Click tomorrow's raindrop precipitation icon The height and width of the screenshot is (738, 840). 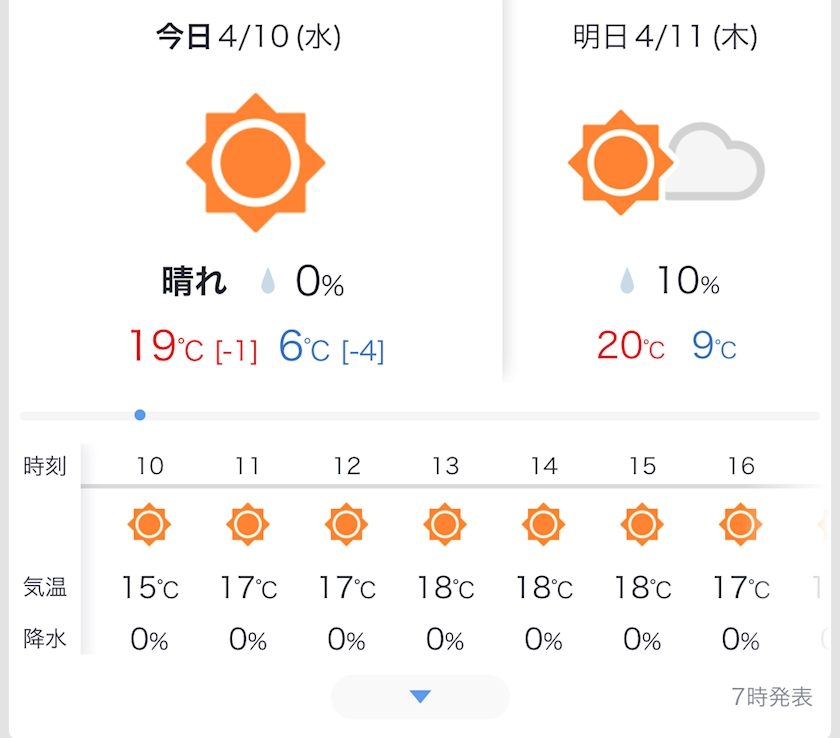(627, 281)
